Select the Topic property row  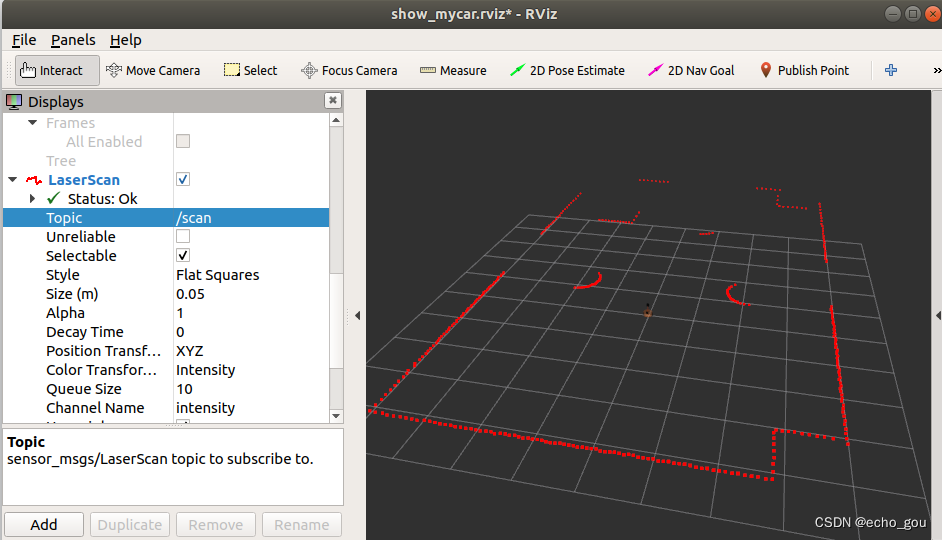point(166,217)
